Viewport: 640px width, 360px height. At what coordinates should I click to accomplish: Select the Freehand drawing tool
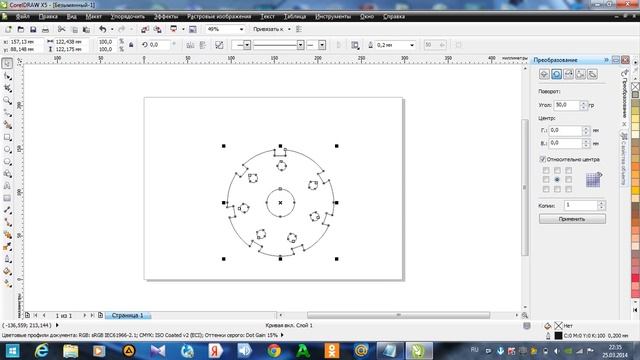(7, 113)
